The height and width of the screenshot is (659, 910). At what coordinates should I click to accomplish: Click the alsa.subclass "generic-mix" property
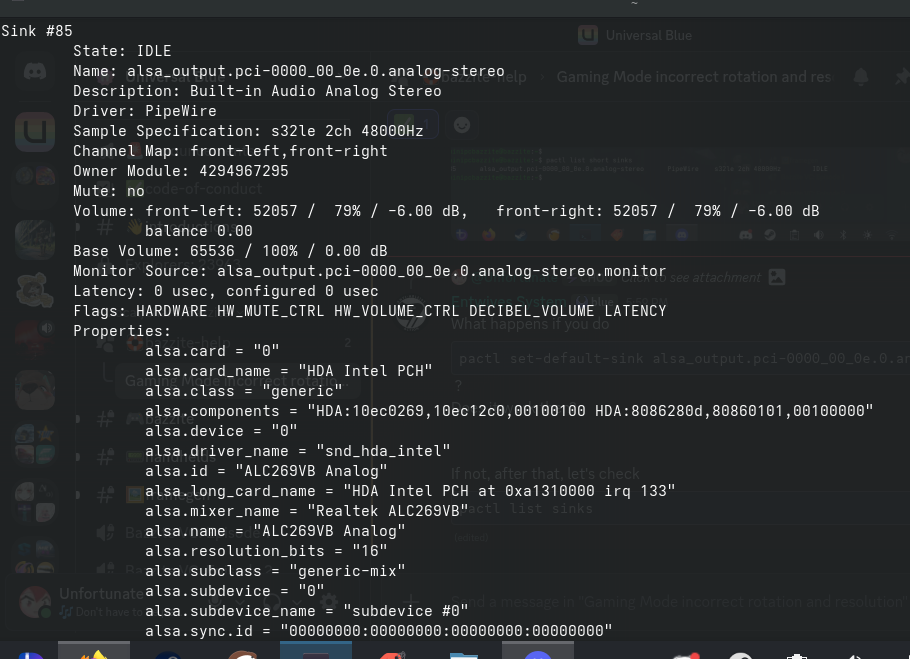tap(275, 571)
